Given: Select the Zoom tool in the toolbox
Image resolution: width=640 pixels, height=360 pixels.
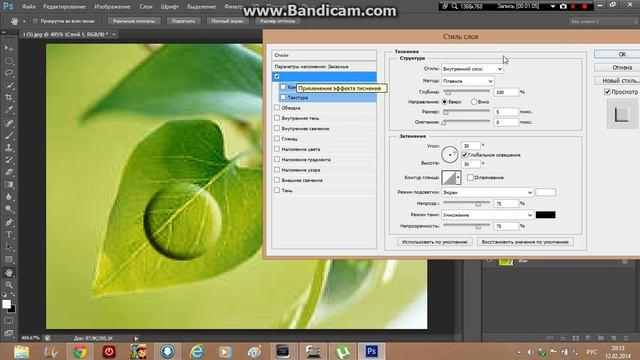Looking at the screenshot, I should 9,285.
